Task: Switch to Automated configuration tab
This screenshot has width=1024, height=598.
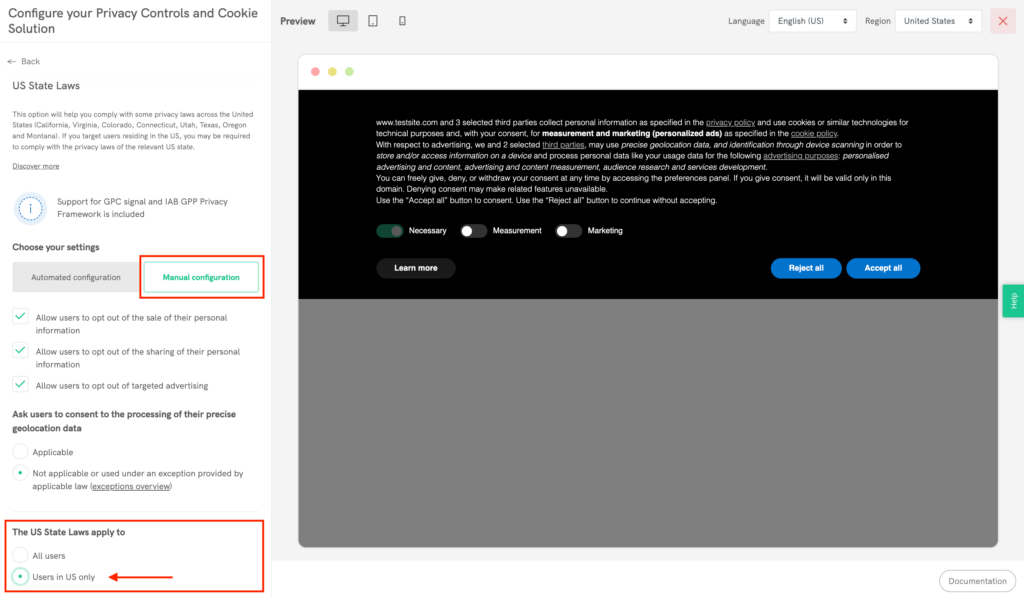Action: point(76,277)
